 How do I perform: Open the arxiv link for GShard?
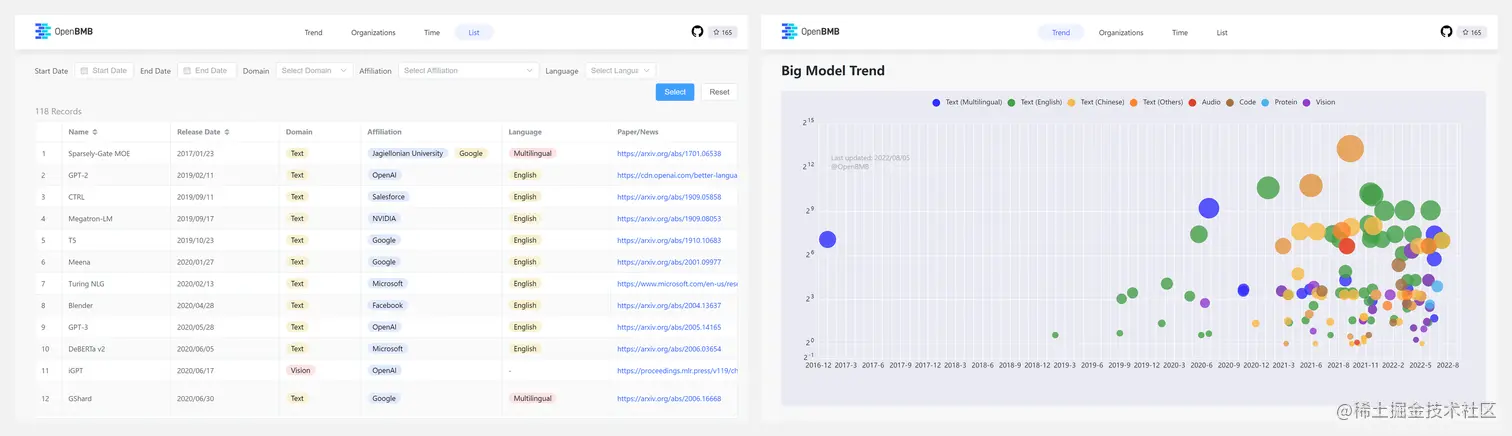pyautogui.click(x=669, y=398)
